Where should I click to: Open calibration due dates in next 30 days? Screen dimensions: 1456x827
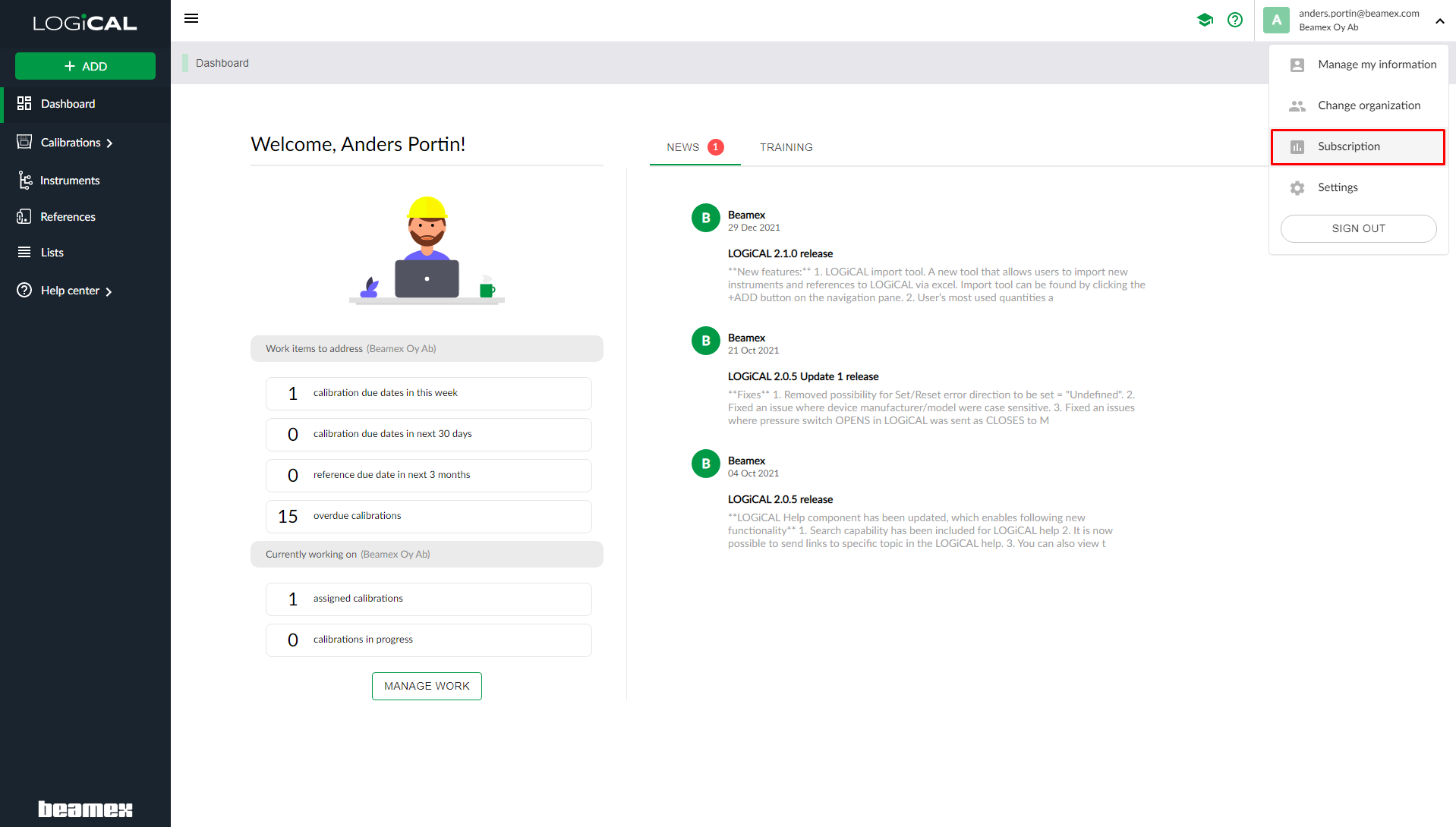point(428,434)
